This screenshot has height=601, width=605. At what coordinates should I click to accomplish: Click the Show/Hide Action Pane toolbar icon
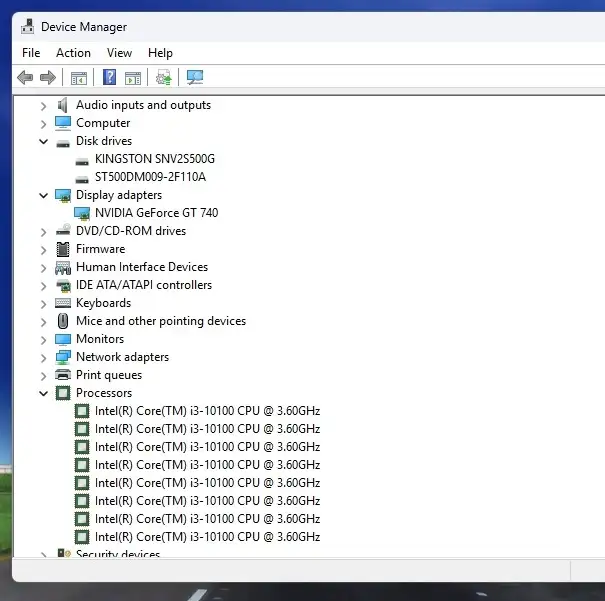click(133, 78)
